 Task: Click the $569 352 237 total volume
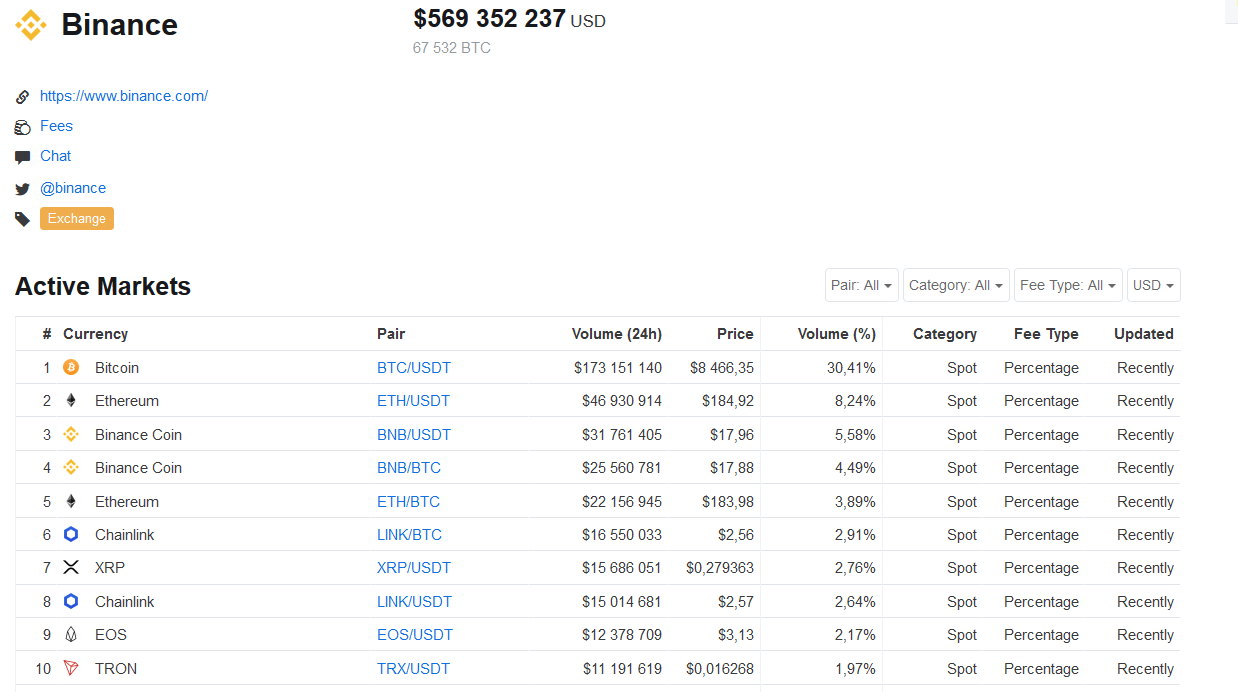pyautogui.click(x=489, y=18)
